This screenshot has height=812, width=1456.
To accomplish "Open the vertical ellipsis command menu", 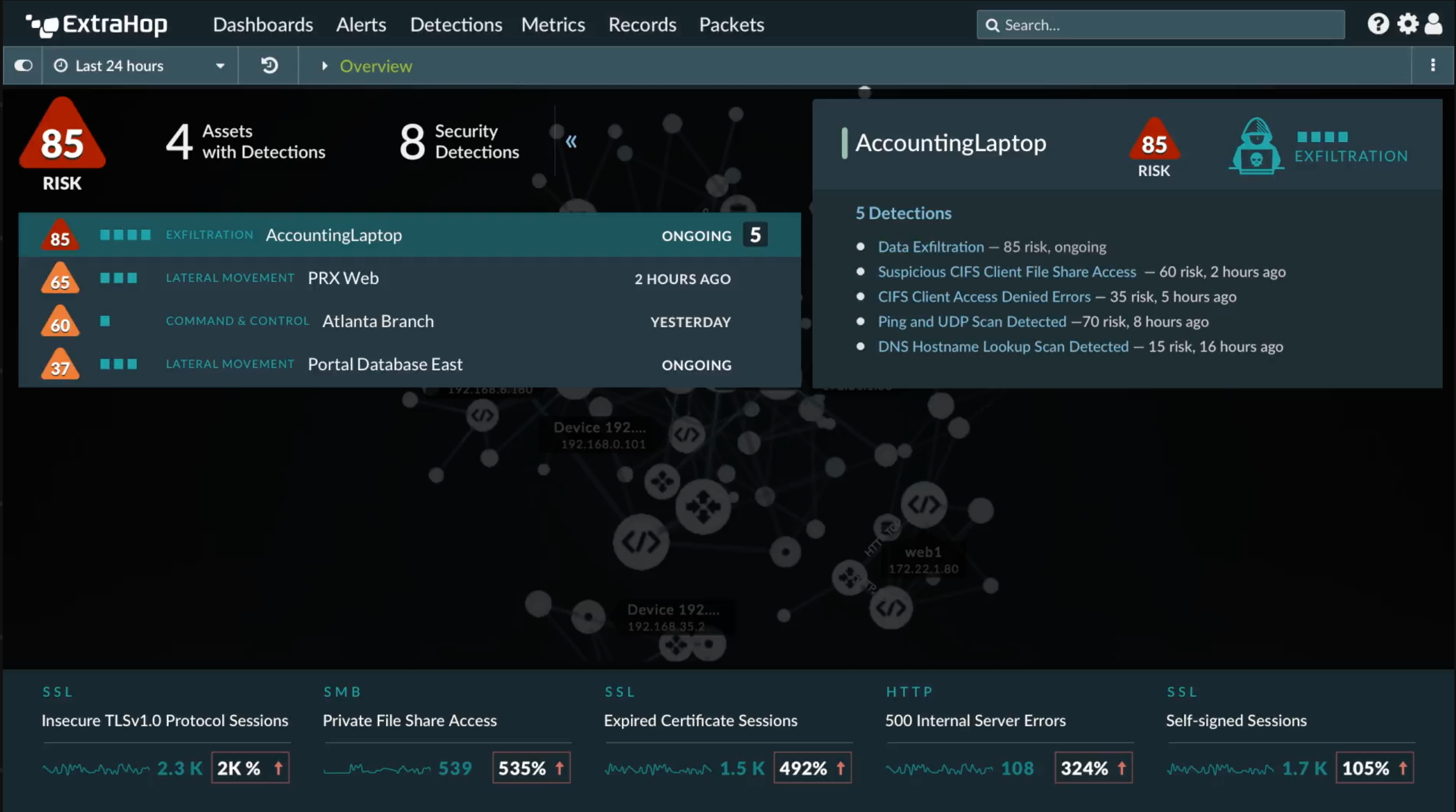I will click(1433, 65).
